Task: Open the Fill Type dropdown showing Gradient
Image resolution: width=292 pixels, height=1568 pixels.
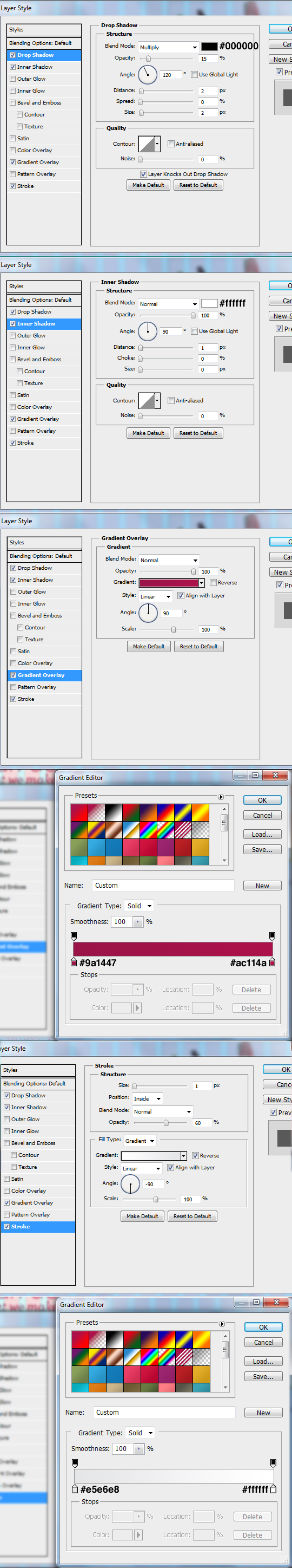Action: point(140,1141)
